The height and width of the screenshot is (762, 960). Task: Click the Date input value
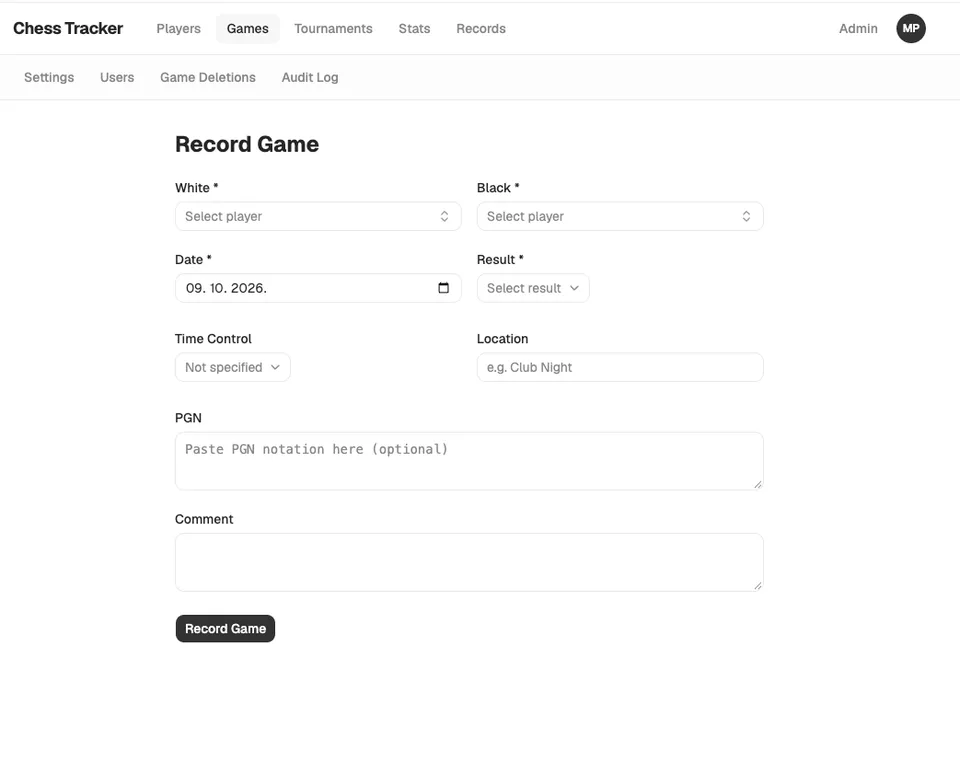226,288
